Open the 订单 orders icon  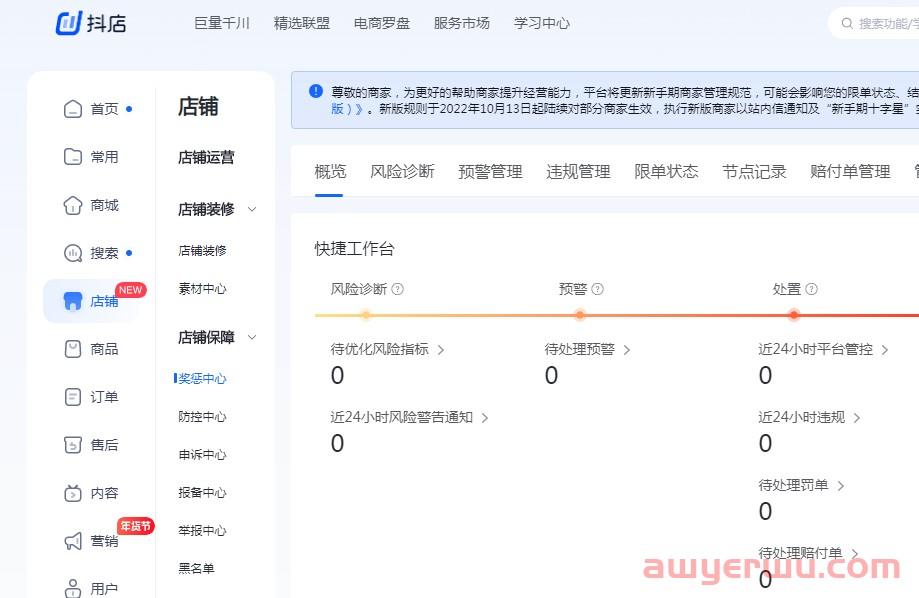tap(73, 397)
